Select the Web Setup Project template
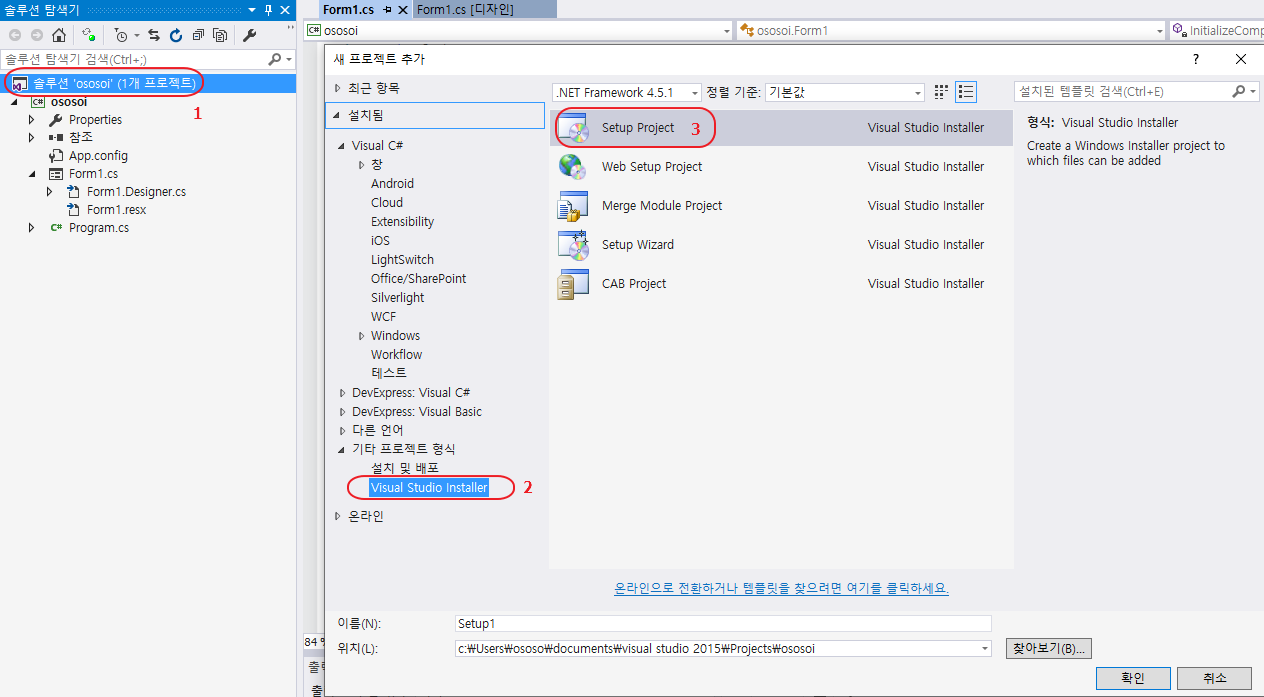 [x=781, y=167]
